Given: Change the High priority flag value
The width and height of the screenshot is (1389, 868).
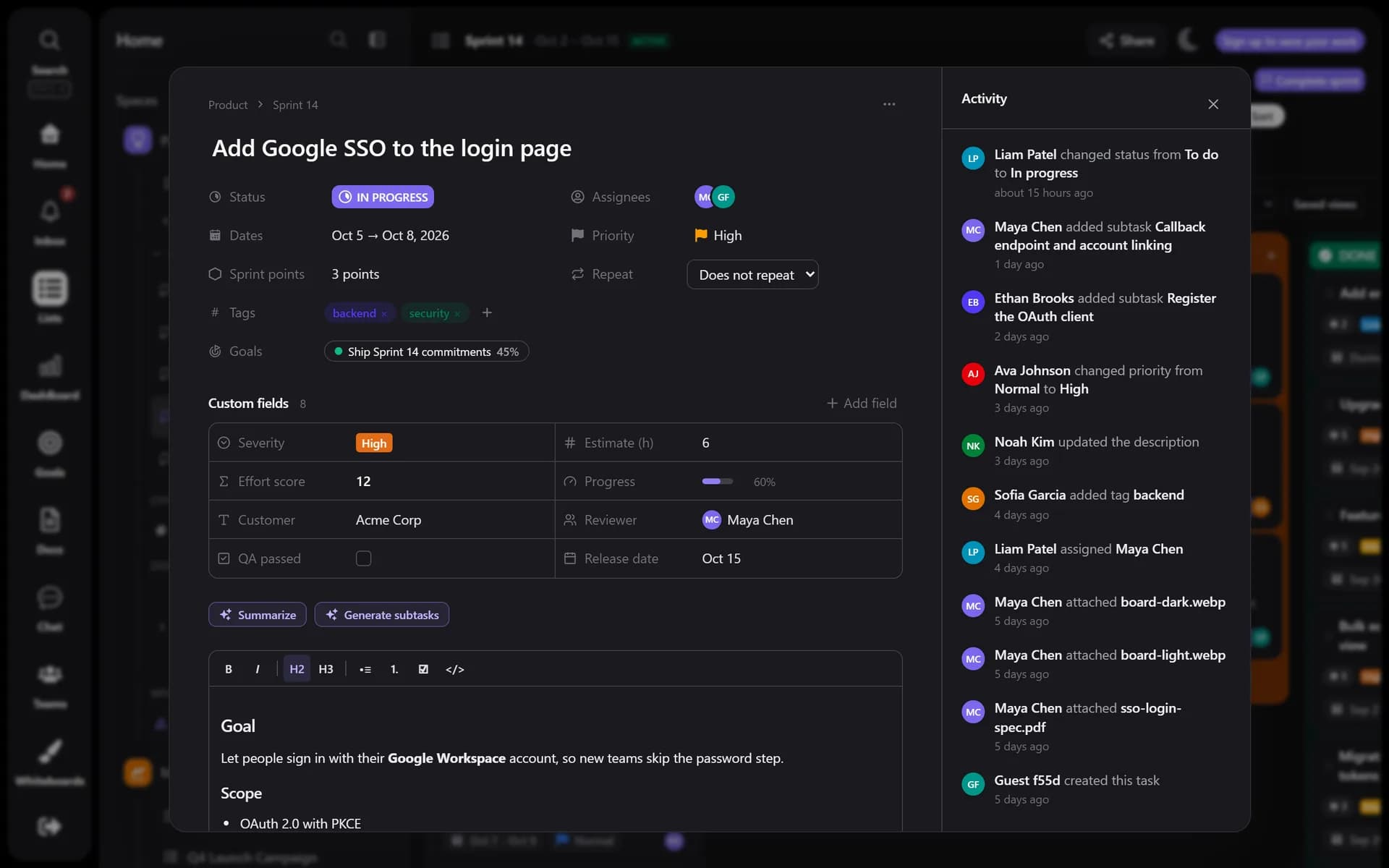Looking at the screenshot, I should coord(718,235).
